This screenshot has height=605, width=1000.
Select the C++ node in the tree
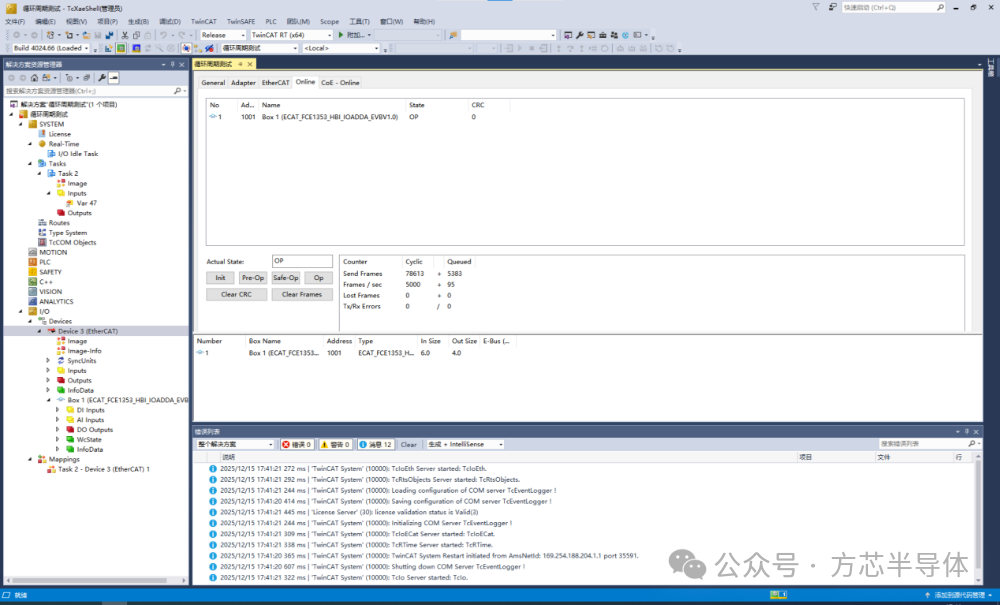pyautogui.click(x=46, y=282)
